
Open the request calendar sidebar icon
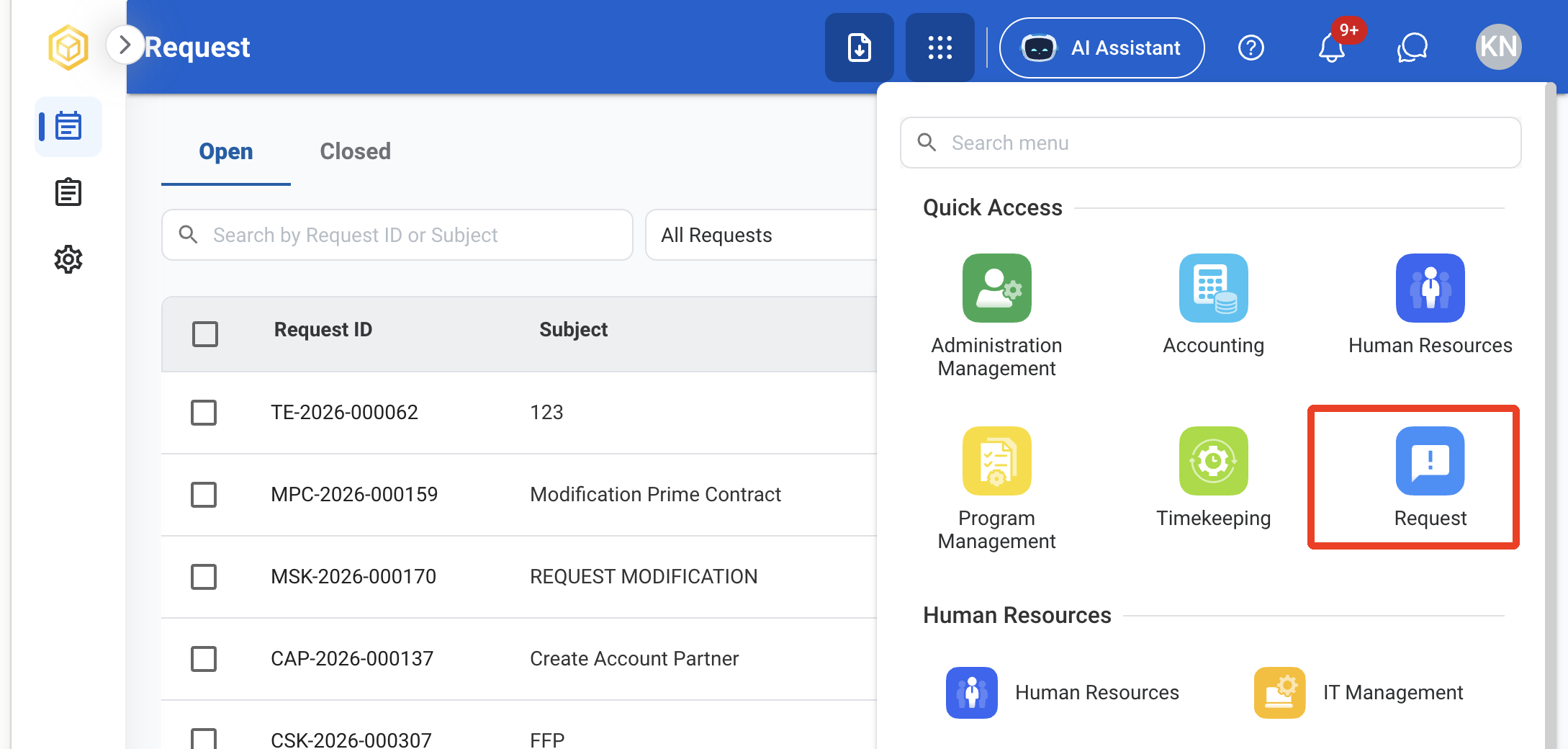coord(68,127)
